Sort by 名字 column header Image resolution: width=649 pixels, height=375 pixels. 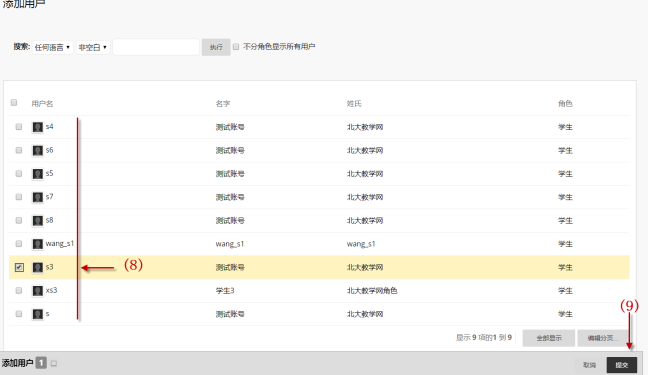tap(223, 103)
